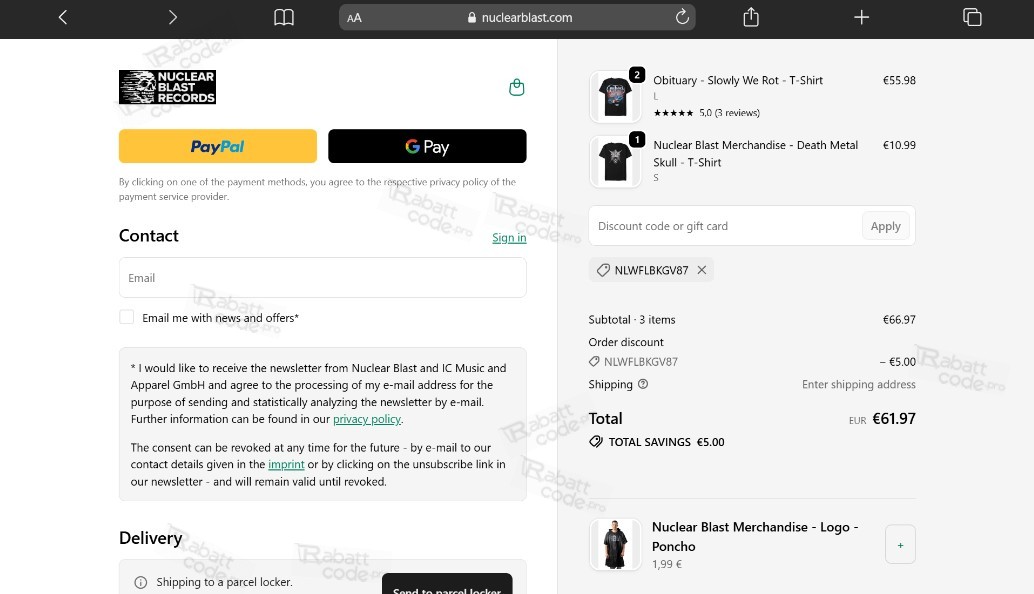Click the parcel locker info icon
1034x594 pixels.
(x=140, y=582)
